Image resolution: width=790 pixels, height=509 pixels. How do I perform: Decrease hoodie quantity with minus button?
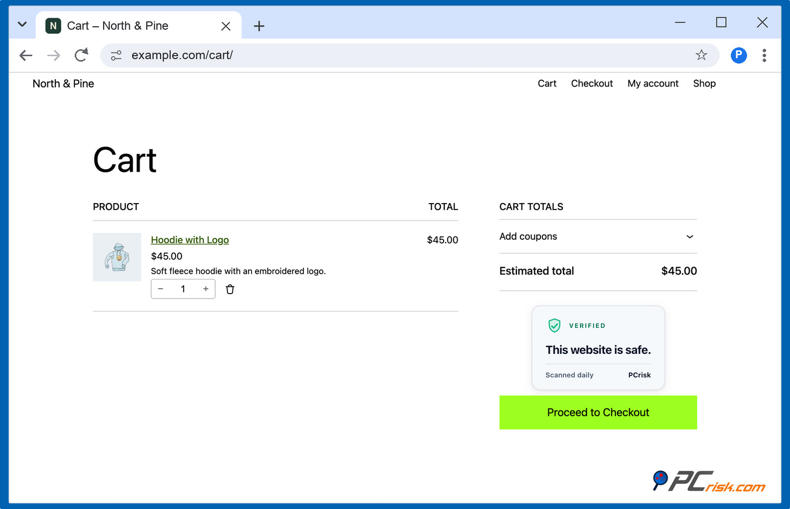tap(161, 289)
